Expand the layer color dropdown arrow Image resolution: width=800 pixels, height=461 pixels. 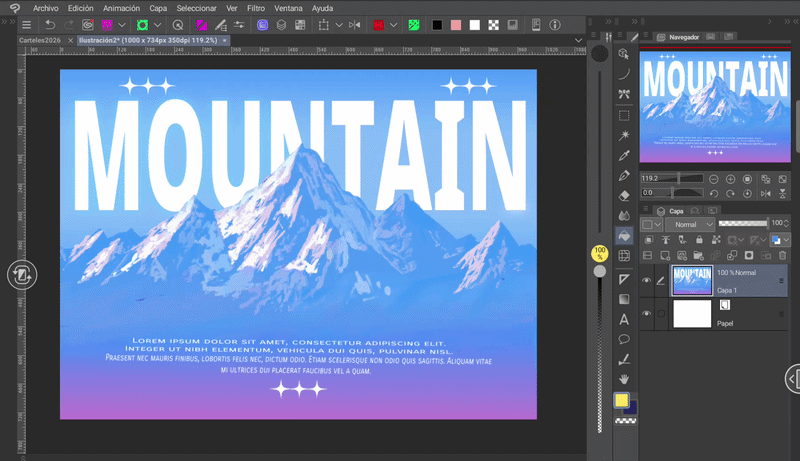[788, 241]
